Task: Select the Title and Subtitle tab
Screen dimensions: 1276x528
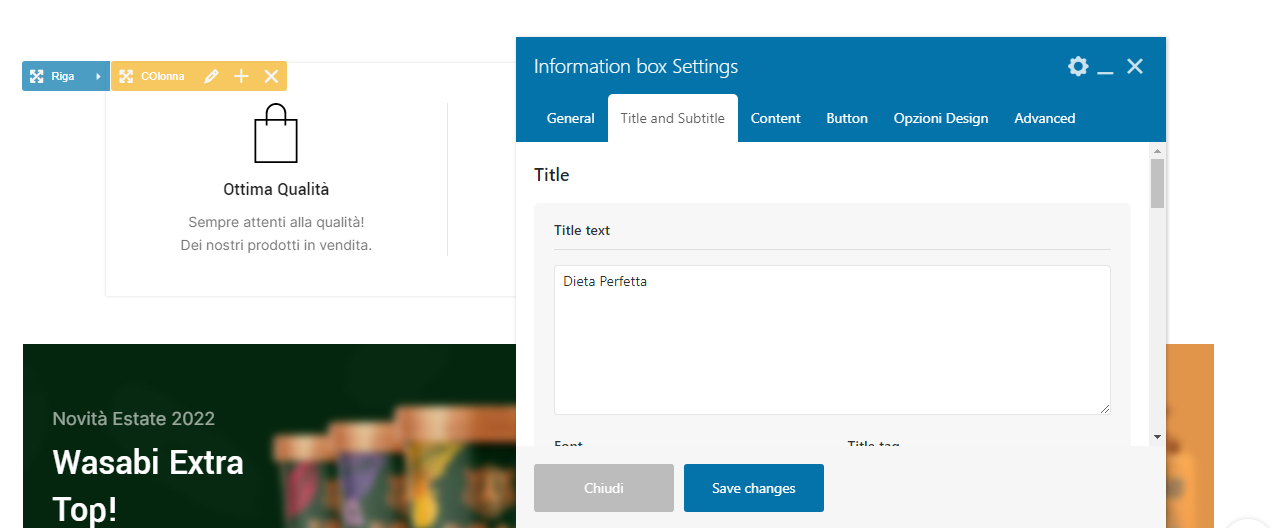Action: click(x=673, y=118)
